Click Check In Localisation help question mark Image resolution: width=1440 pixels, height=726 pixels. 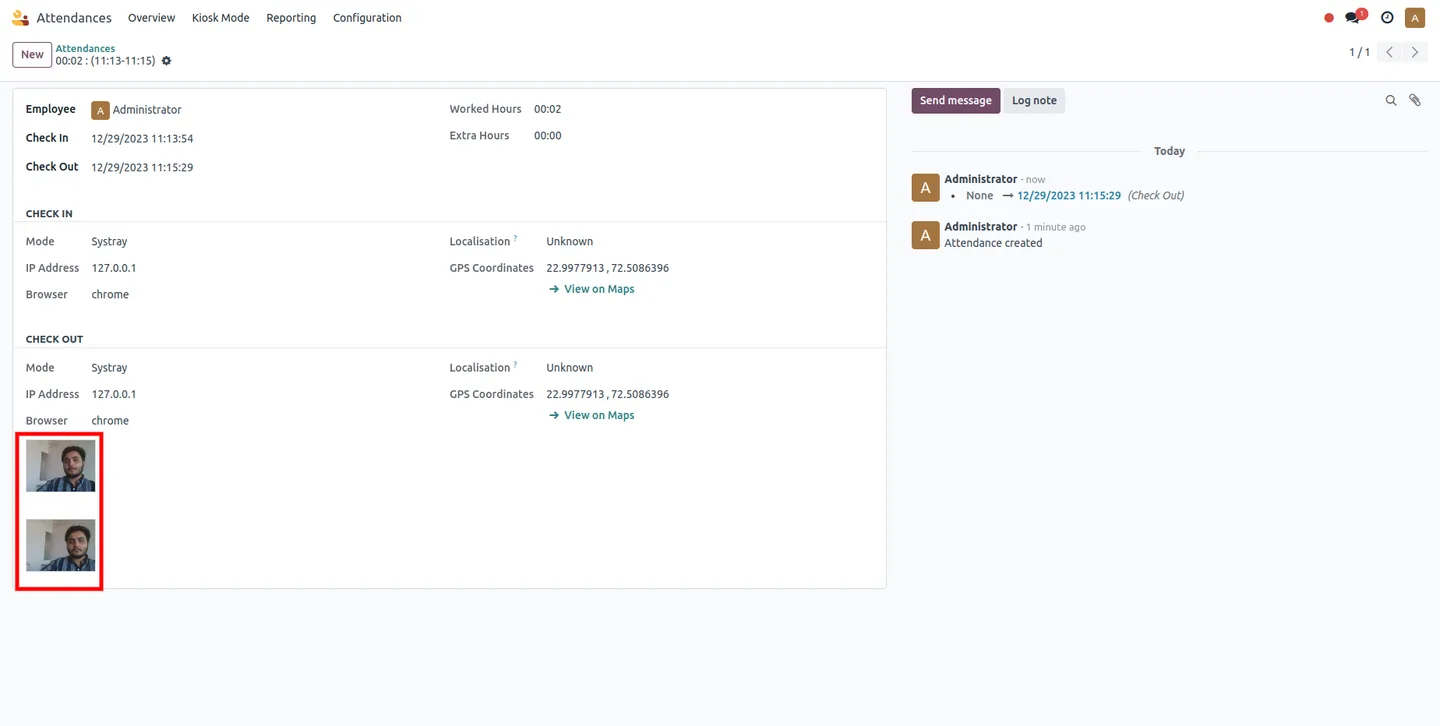(515, 239)
